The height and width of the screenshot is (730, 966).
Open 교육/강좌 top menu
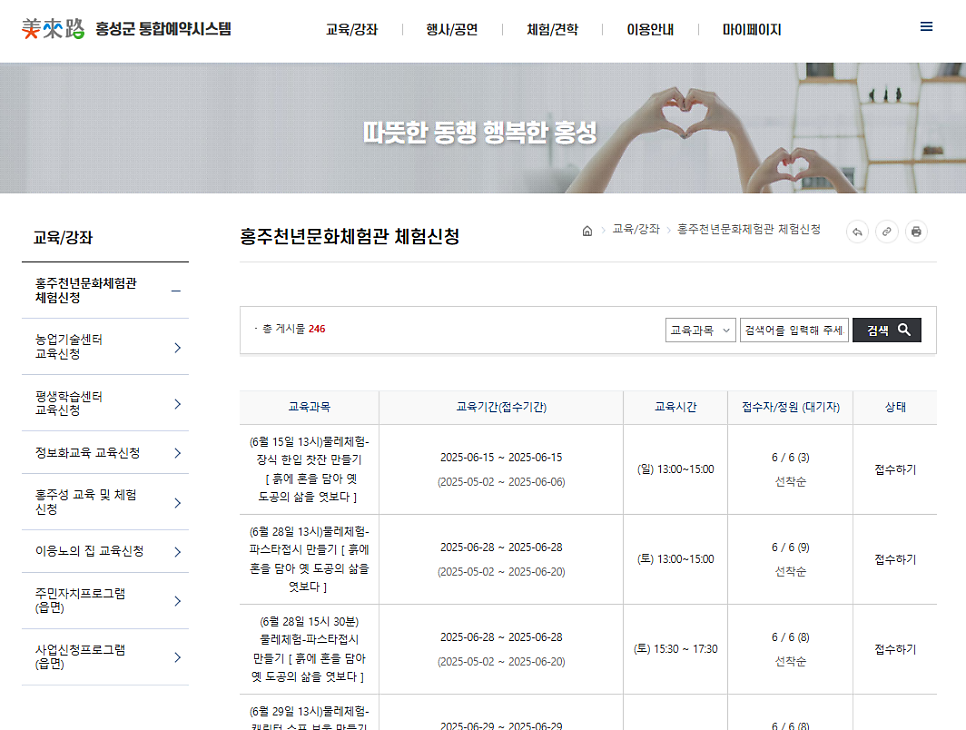coord(352,30)
